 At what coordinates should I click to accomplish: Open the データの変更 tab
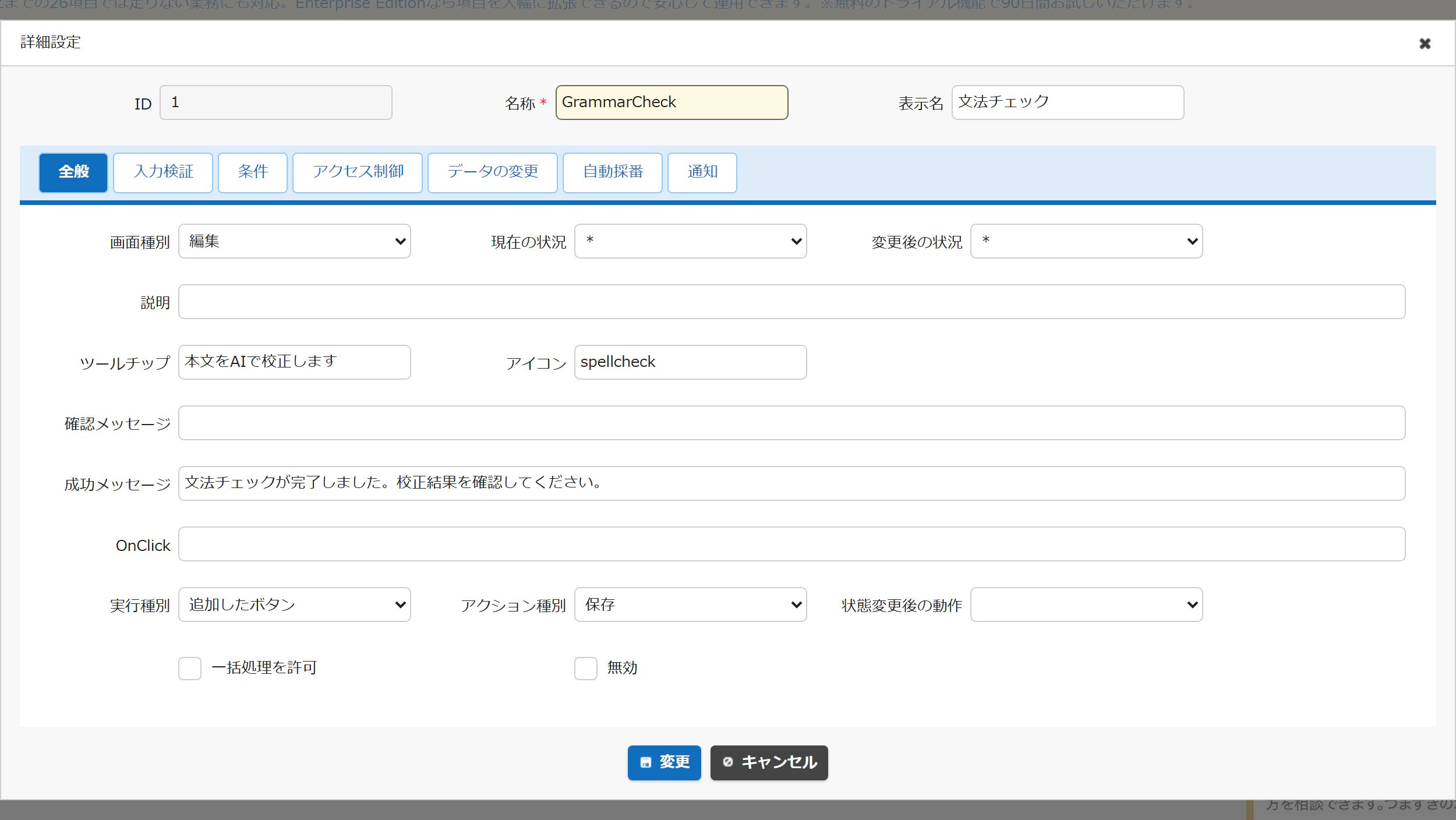(x=493, y=172)
